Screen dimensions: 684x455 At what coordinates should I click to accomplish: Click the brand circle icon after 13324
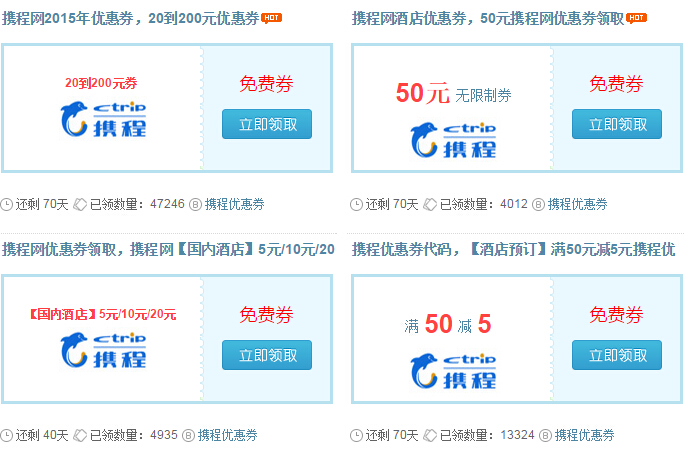tap(545, 435)
